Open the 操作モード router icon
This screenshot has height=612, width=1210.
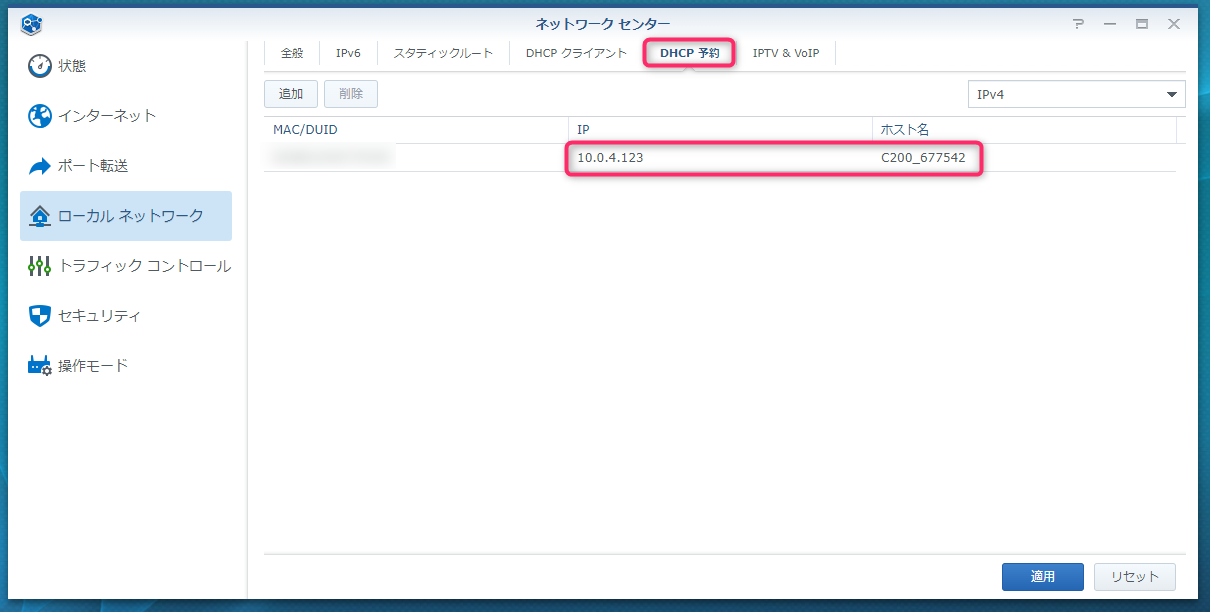pyautogui.click(x=40, y=366)
